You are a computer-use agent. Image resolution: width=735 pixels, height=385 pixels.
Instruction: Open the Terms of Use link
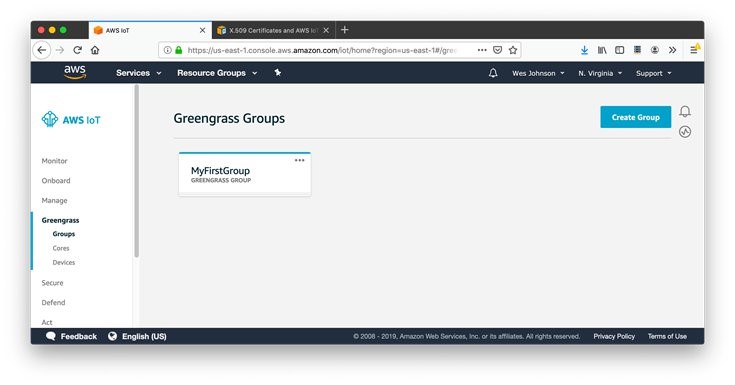667,336
